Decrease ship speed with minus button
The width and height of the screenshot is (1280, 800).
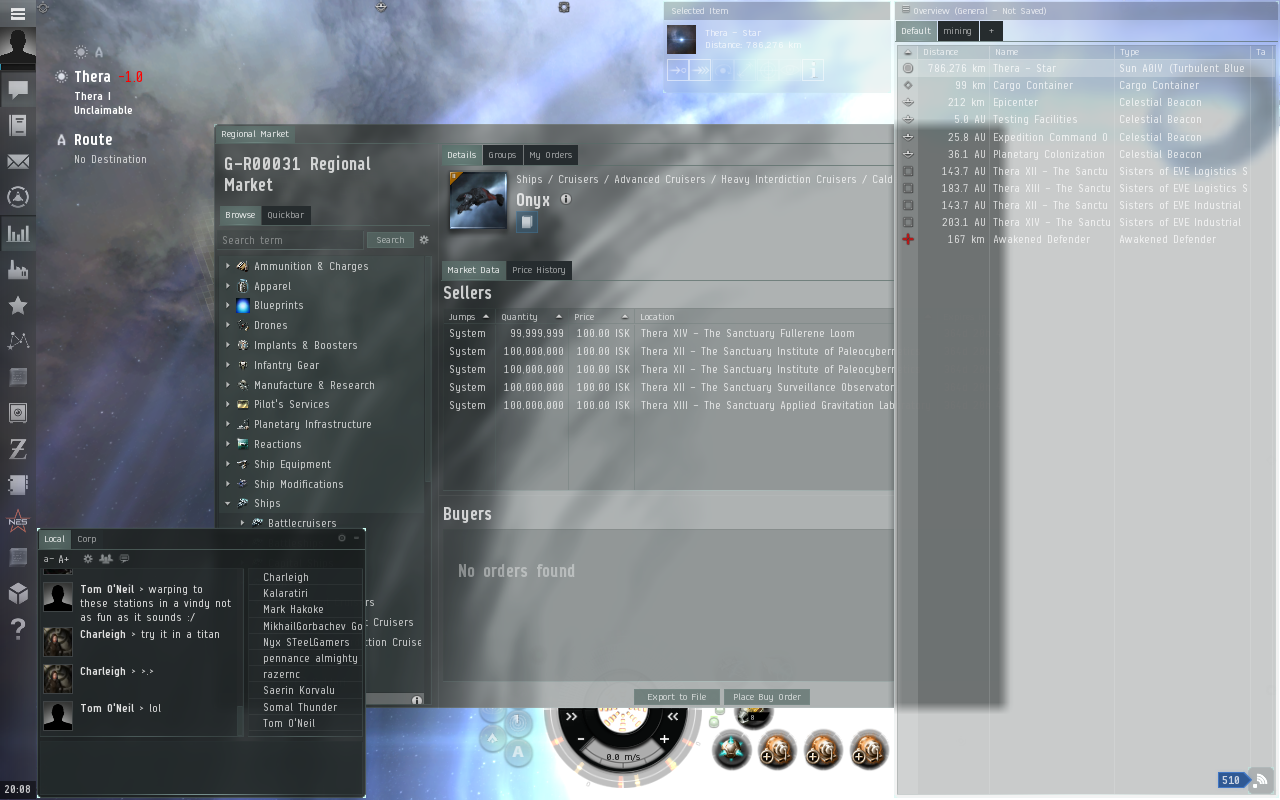coord(580,739)
